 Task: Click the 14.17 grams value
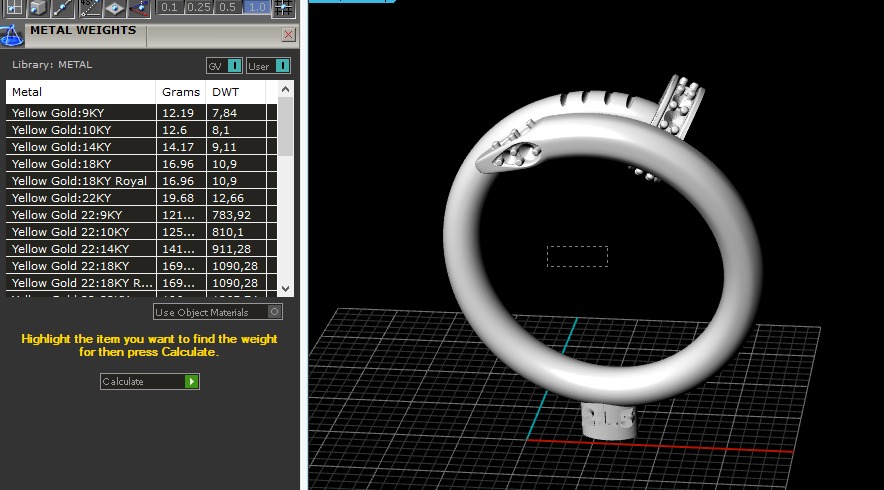tap(178, 147)
